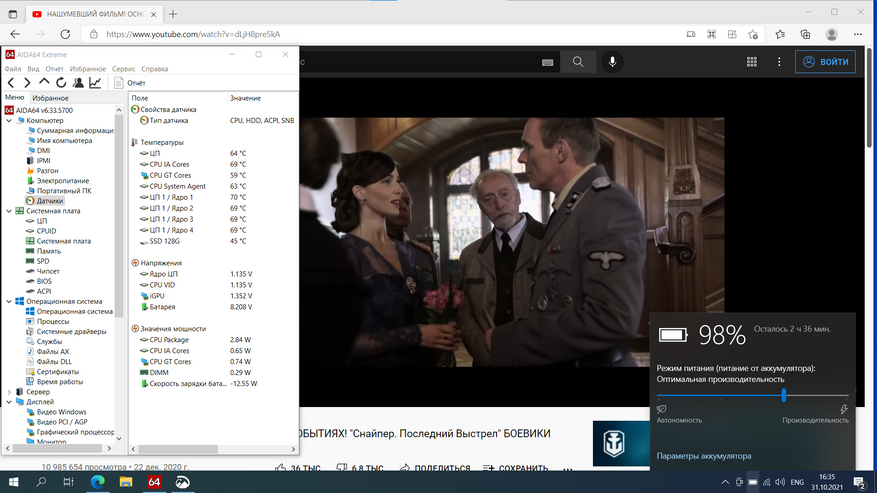
Task: Select Системные драйверы tree item
Action: (66, 332)
